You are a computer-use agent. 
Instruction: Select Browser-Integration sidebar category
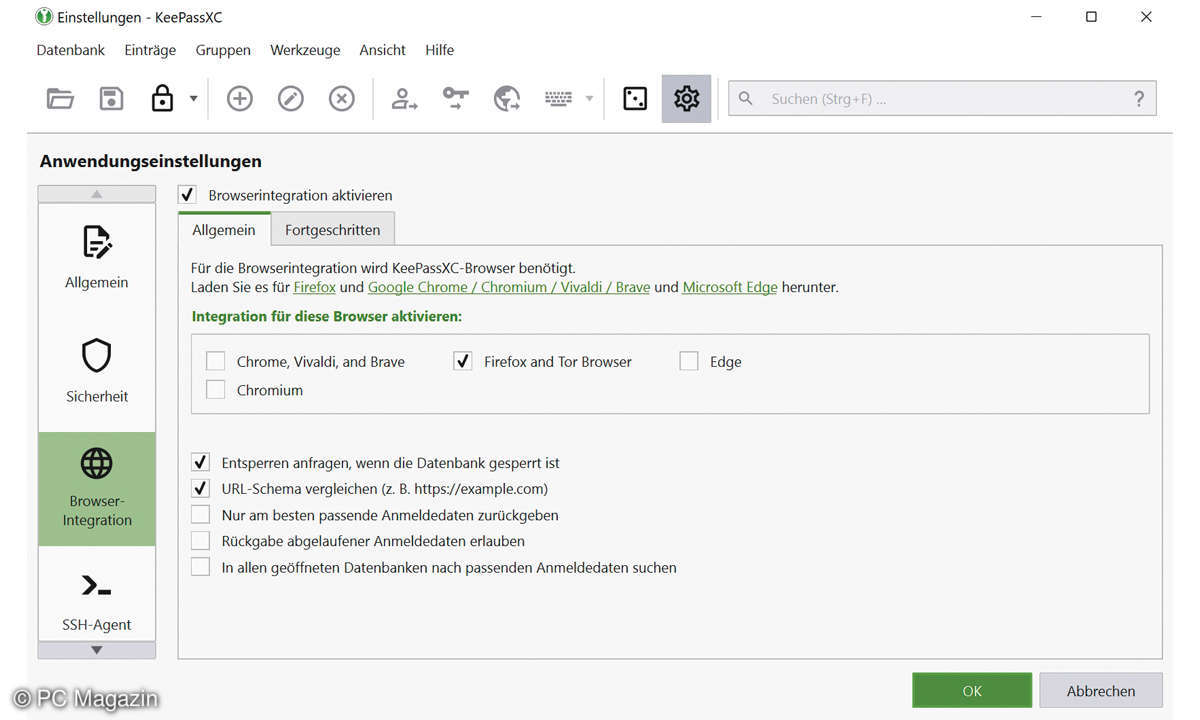pyautogui.click(x=97, y=489)
